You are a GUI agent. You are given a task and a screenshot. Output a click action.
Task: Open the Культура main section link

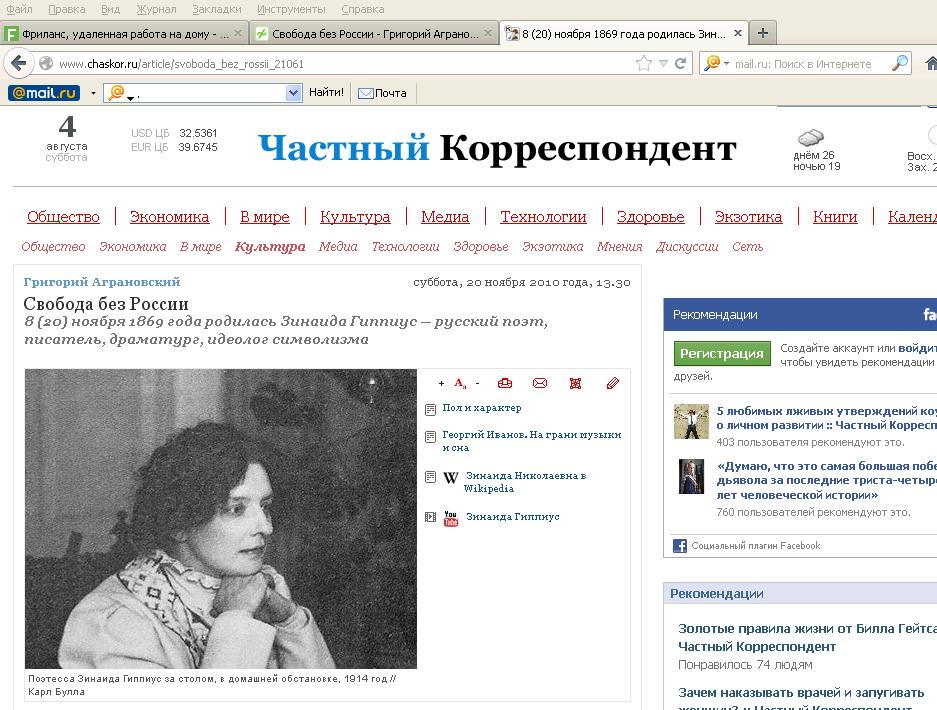[x=355, y=217]
